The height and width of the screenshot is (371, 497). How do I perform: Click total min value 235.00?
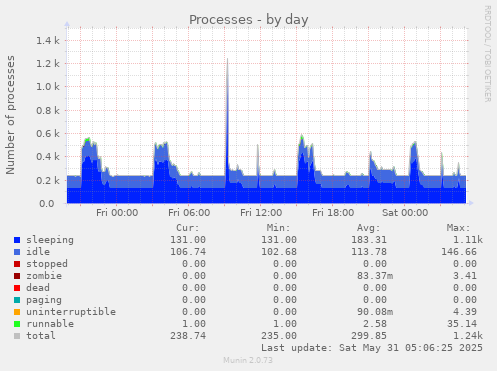coord(279,336)
